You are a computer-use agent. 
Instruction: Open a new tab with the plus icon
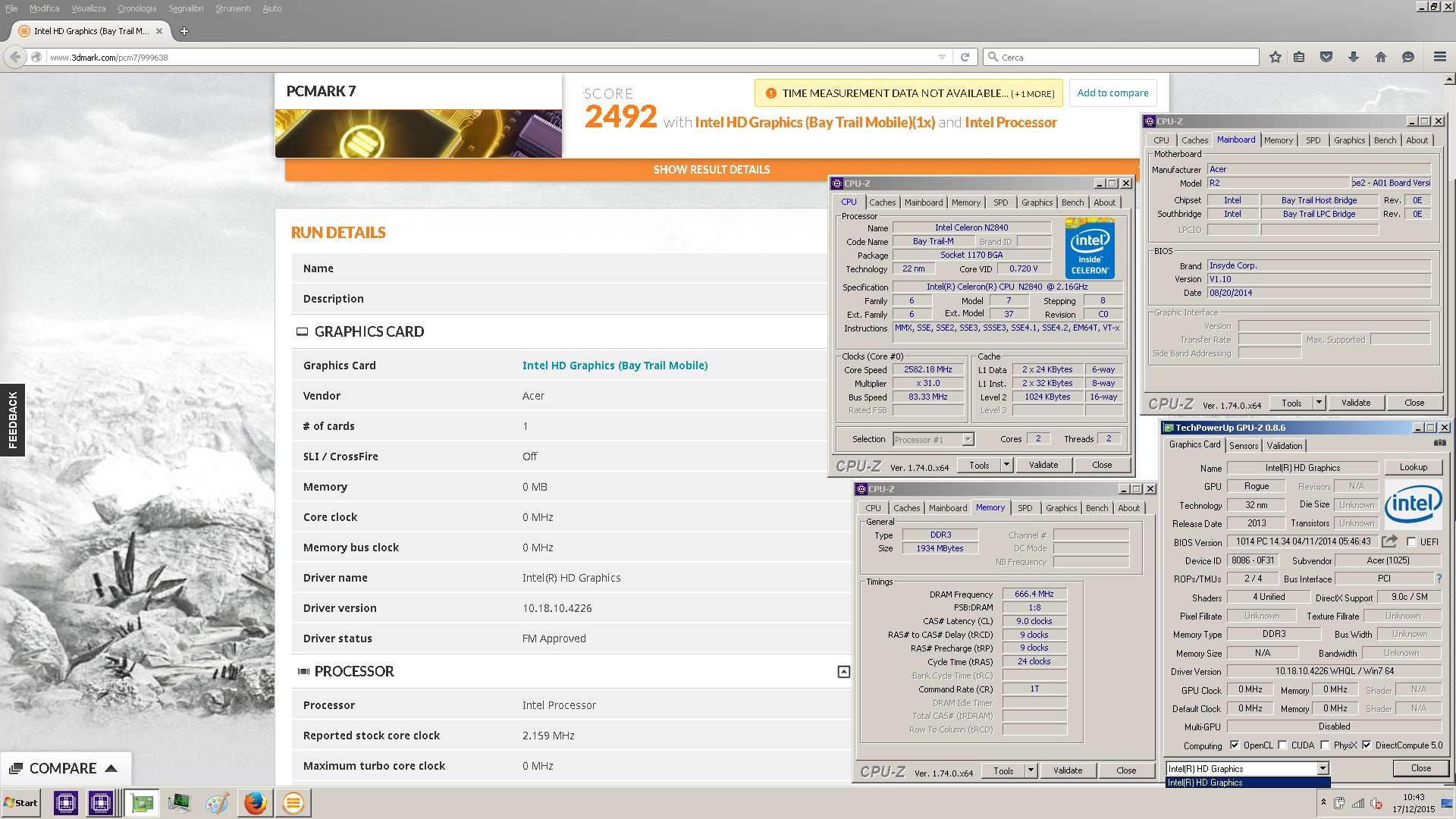point(184,31)
